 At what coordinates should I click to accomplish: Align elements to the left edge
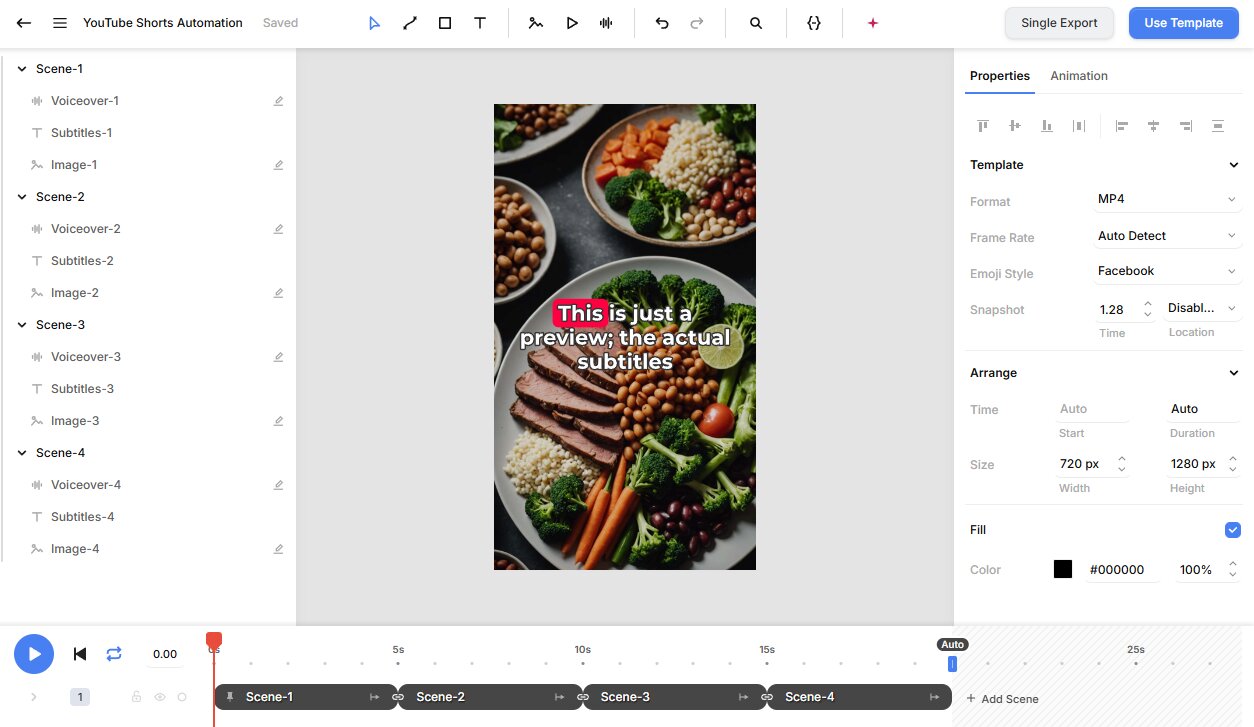[1122, 126]
